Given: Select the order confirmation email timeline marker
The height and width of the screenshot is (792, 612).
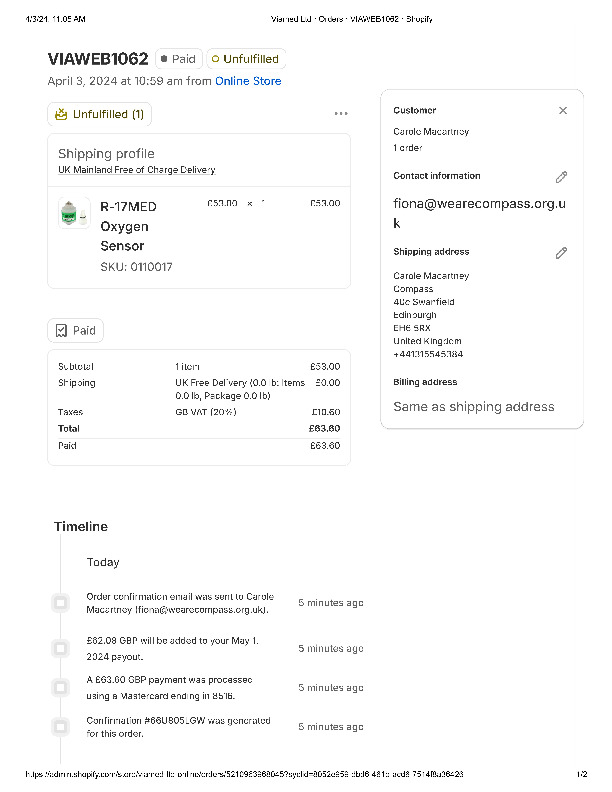Looking at the screenshot, I should (x=61, y=603).
